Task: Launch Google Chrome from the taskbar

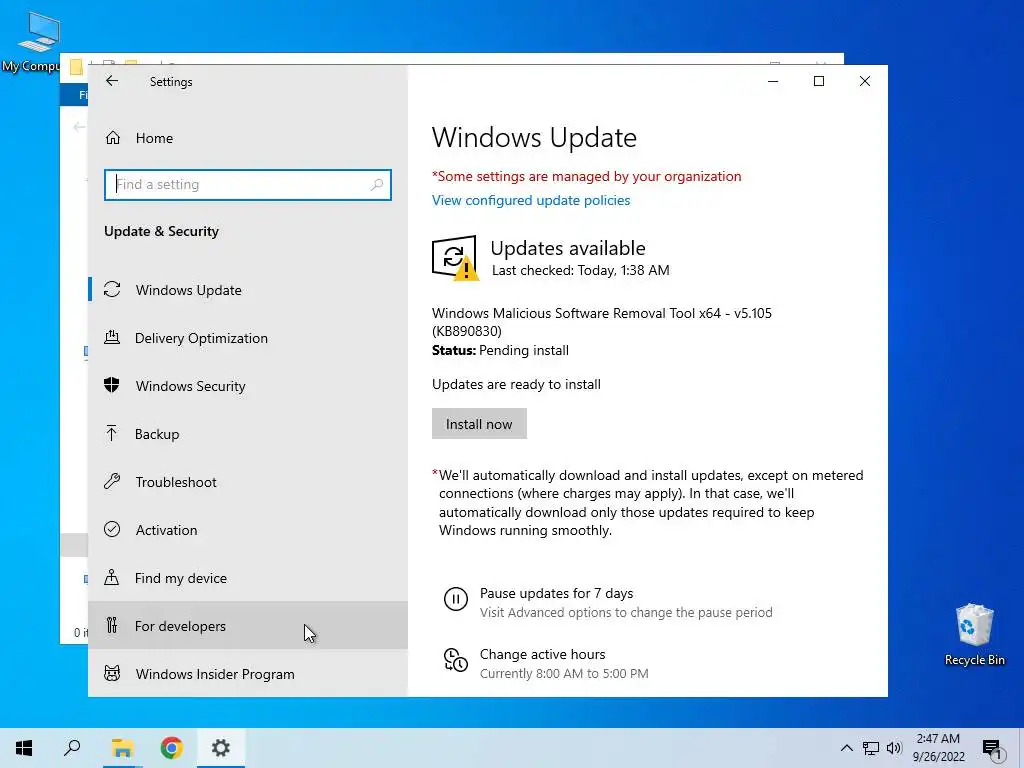Action: coord(172,748)
